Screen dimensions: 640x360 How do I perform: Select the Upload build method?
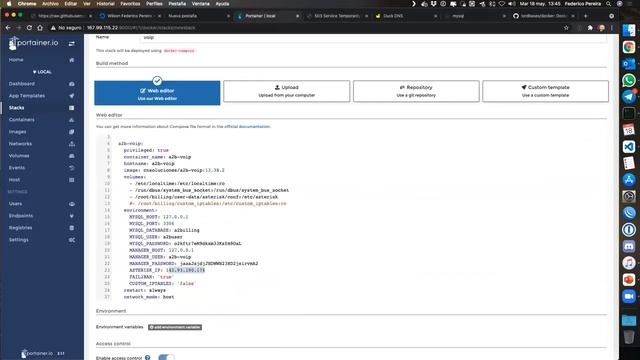coord(287,91)
